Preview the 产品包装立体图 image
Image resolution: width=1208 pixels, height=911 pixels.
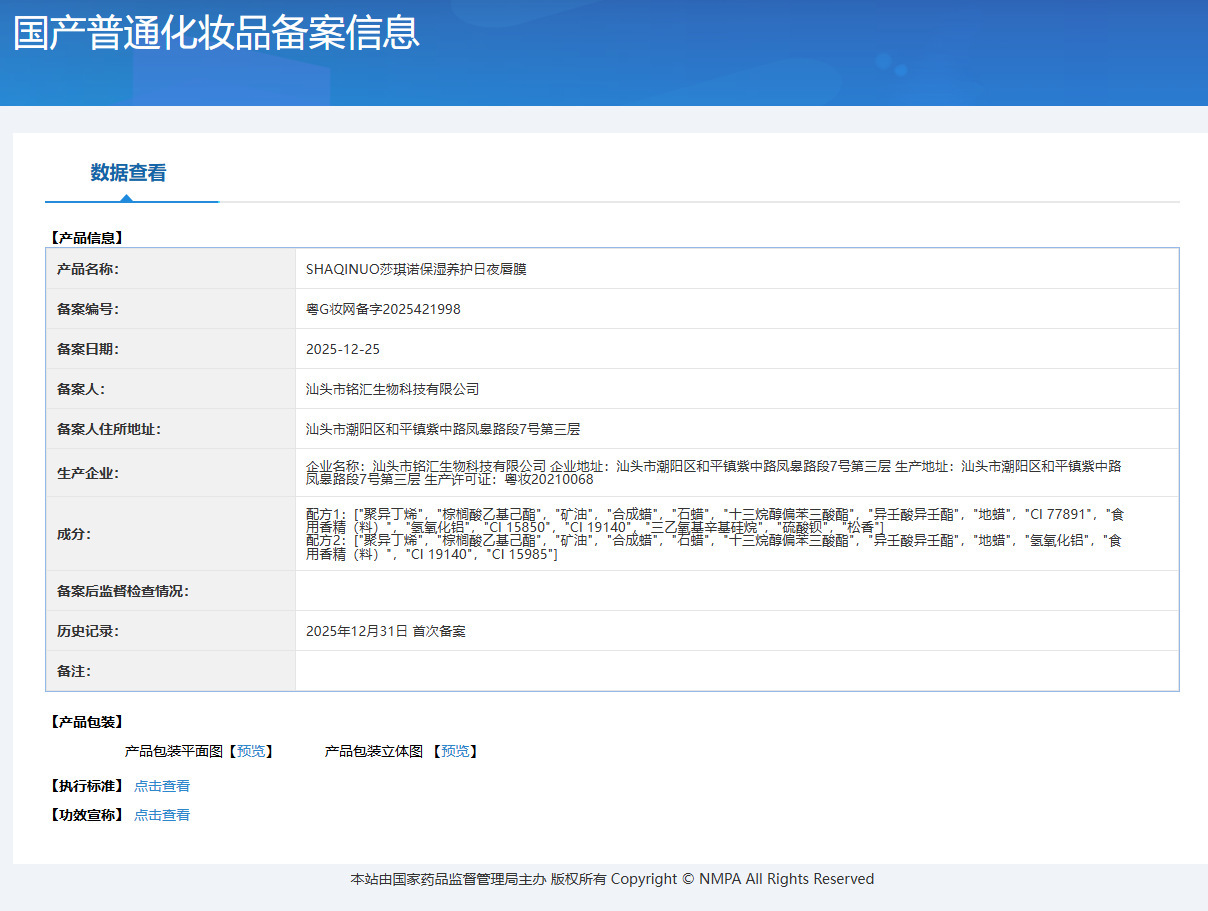tap(455, 751)
